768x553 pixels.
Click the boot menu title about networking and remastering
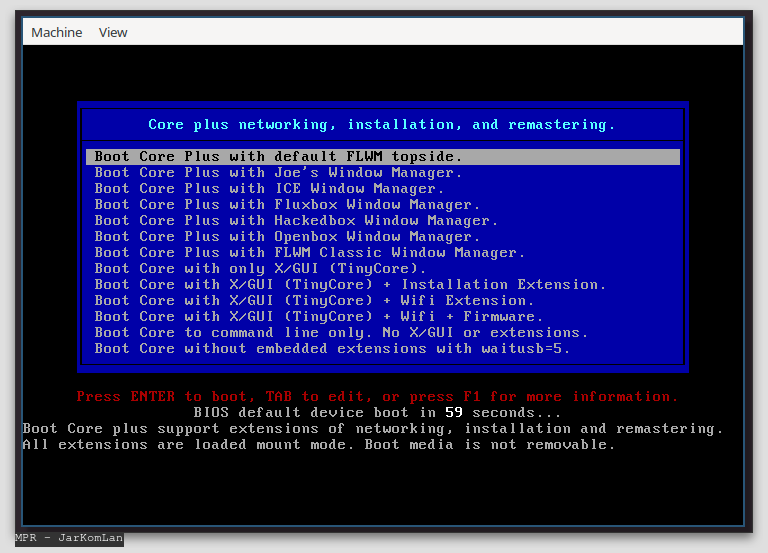click(x=382, y=125)
